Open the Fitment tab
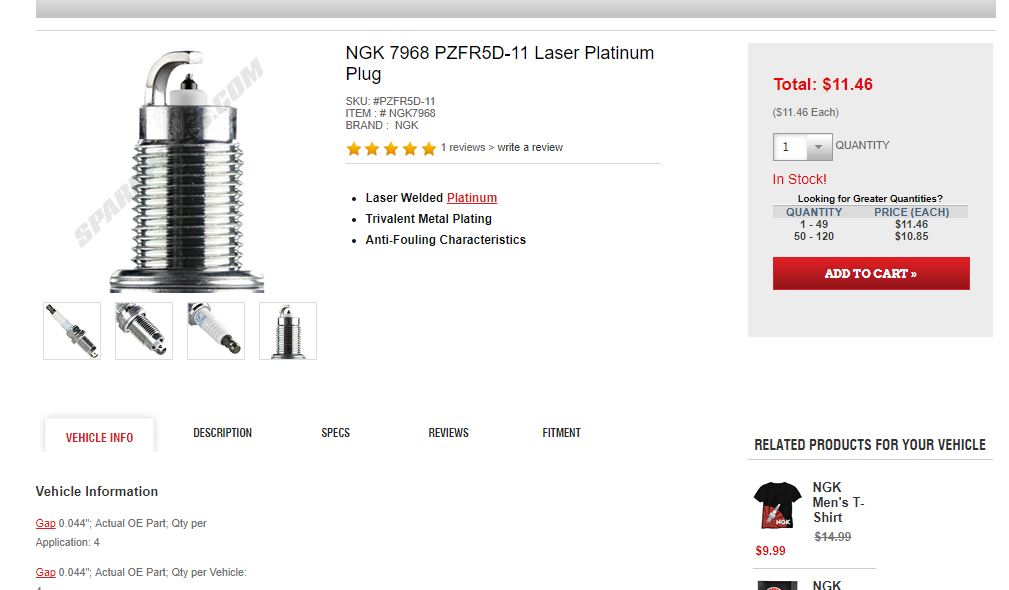The image size is (1009, 590). pos(561,433)
